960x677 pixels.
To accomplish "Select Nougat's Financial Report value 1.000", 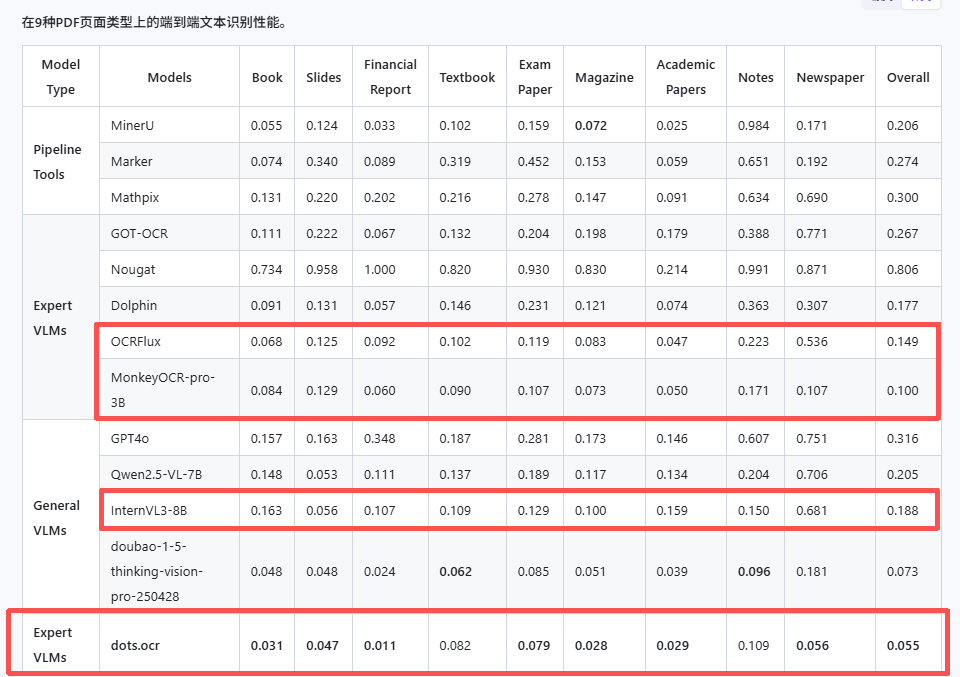I will (380, 269).
